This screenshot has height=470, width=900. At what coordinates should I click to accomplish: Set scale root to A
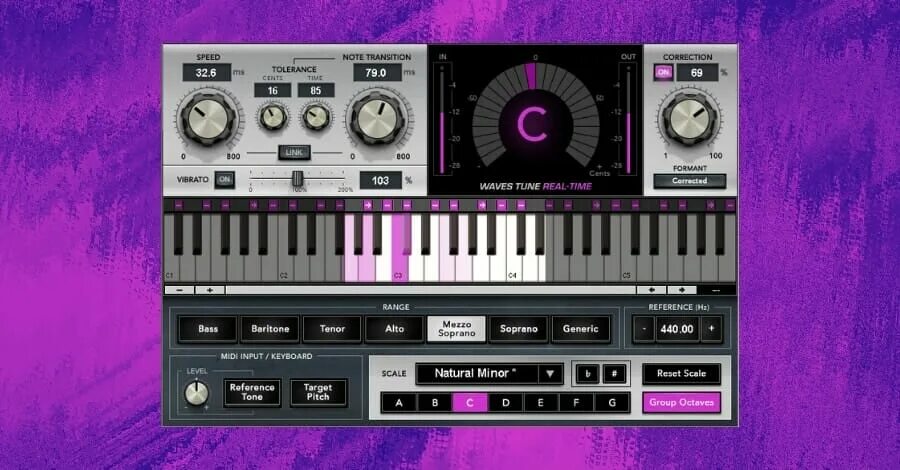399,403
